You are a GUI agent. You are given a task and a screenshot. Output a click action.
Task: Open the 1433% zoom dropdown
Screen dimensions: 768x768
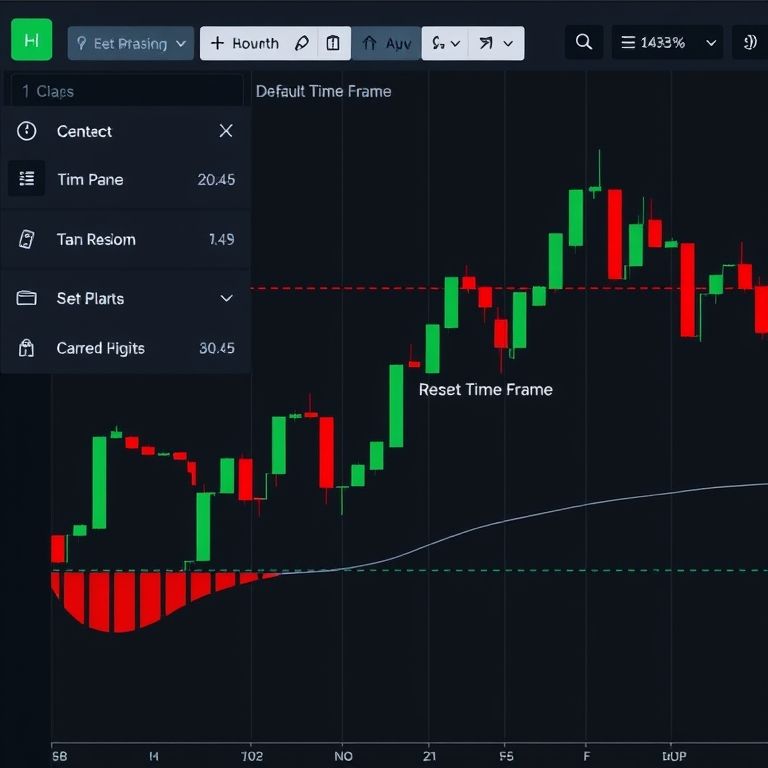(x=666, y=43)
